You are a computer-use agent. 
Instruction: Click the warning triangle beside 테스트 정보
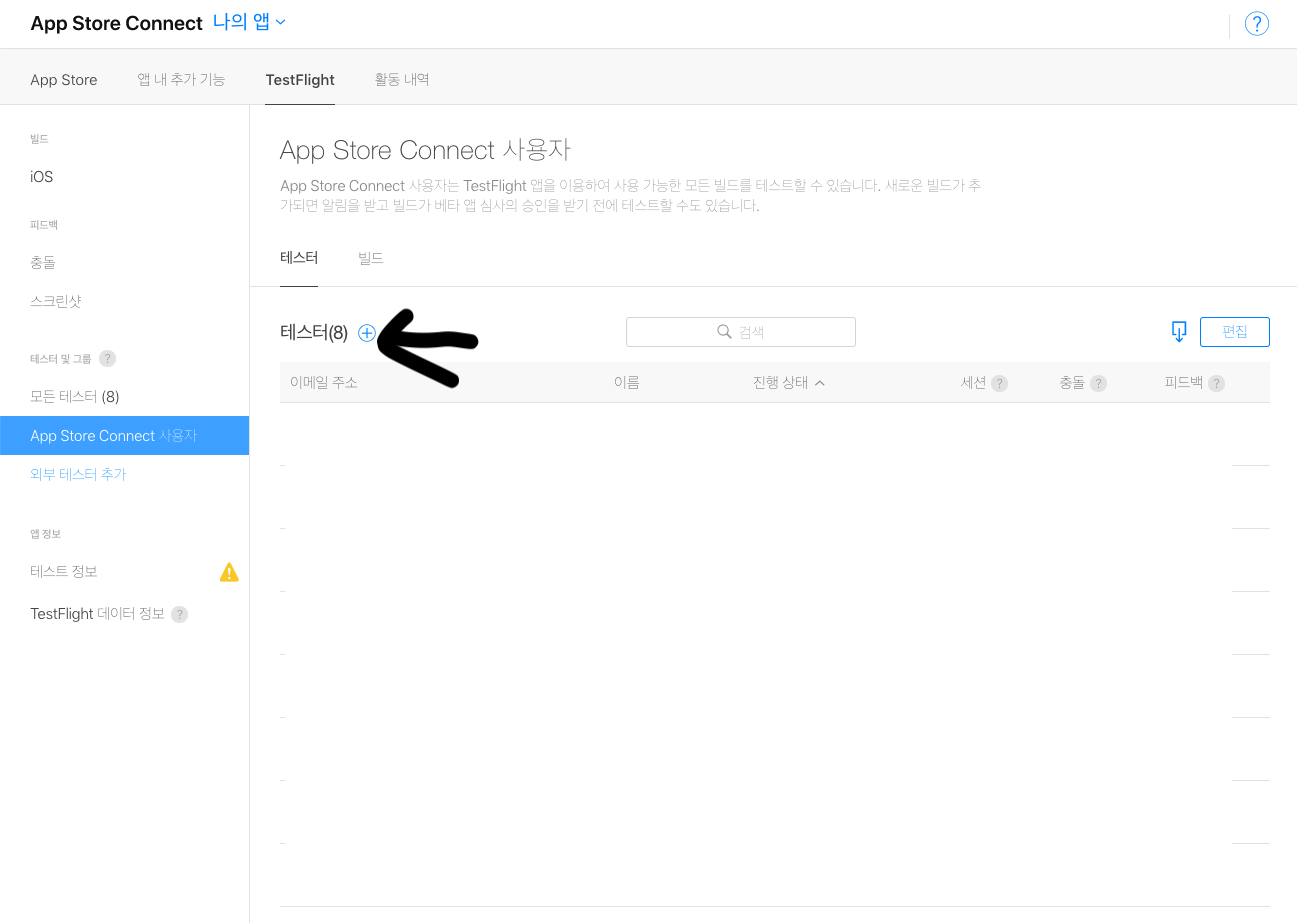[x=229, y=572]
